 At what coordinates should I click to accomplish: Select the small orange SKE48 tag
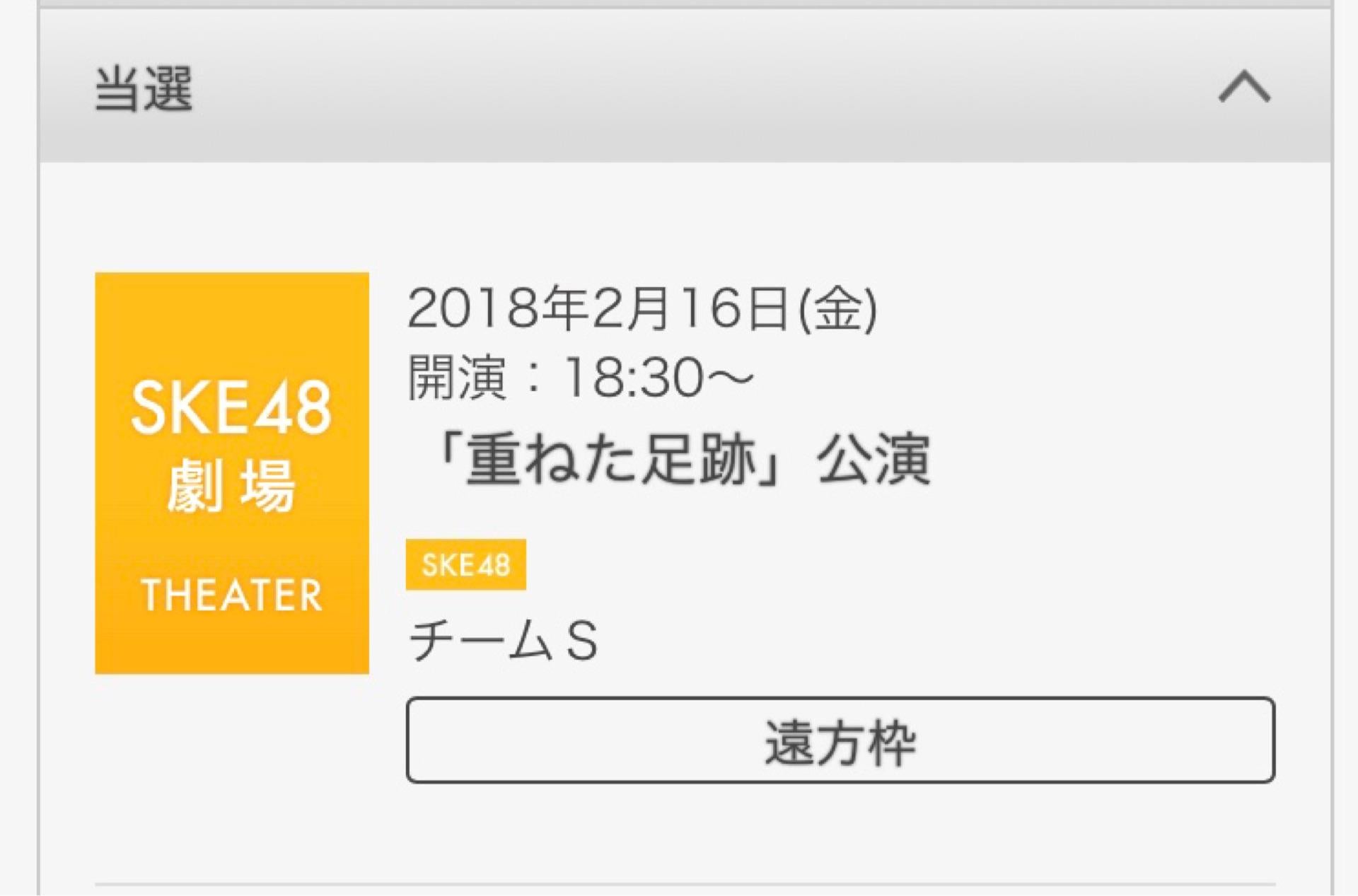[x=465, y=564]
